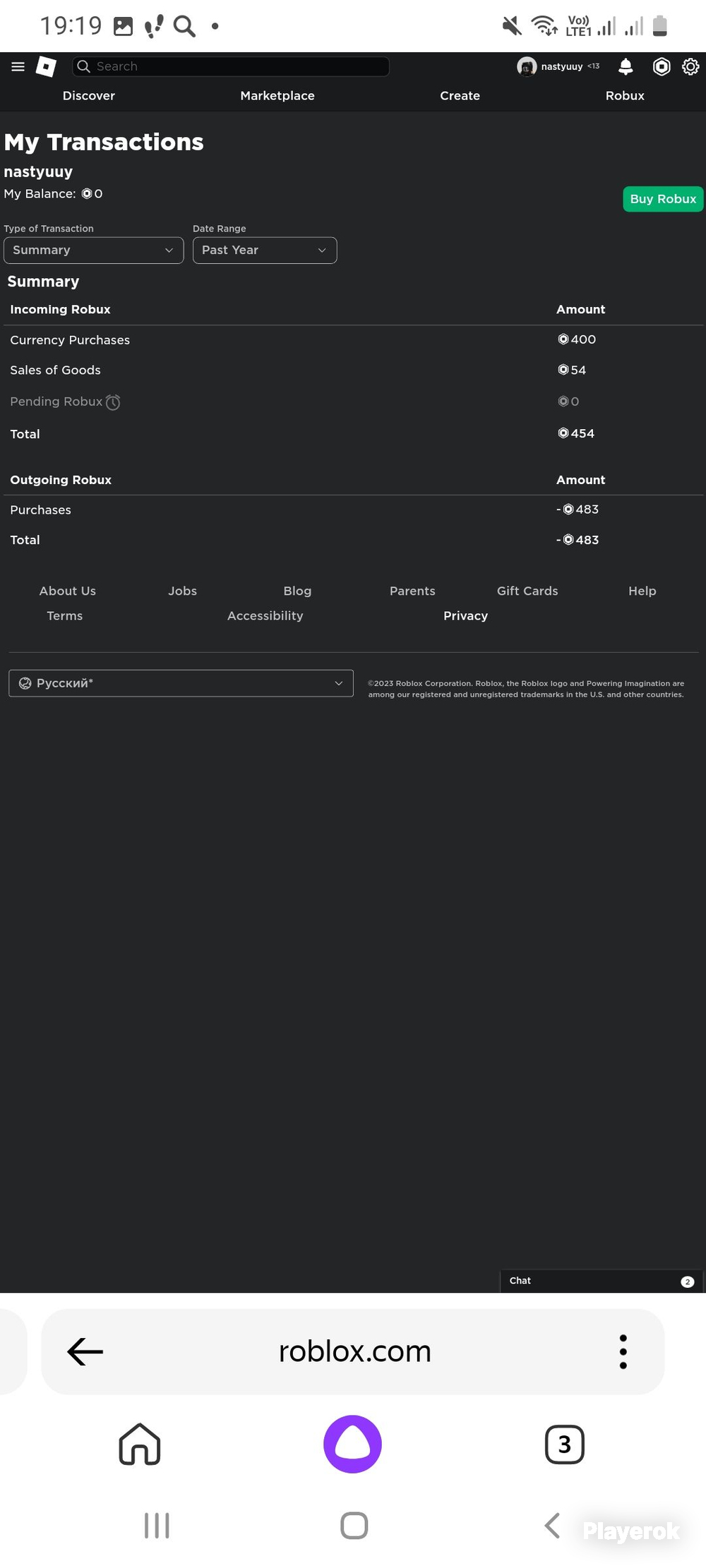This screenshot has height=1568, width=706.
Task: Tap the nastyuuy avatar thumbnail
Action: coord(527,66)
